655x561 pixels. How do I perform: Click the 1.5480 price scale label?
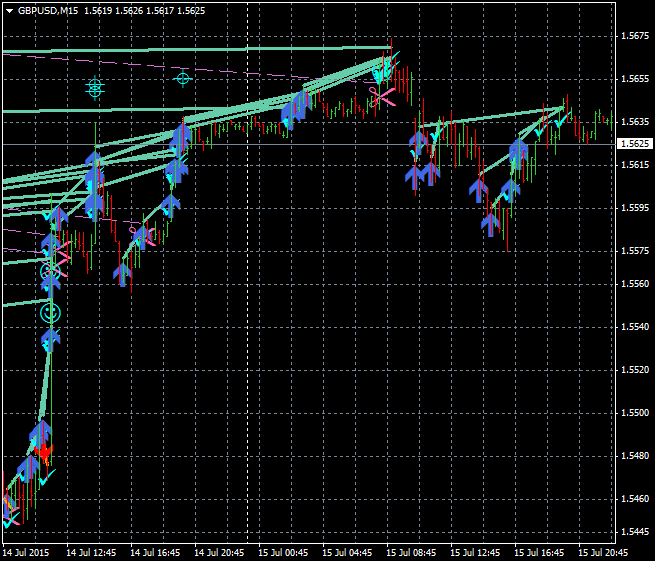click(x=635, y=456)
